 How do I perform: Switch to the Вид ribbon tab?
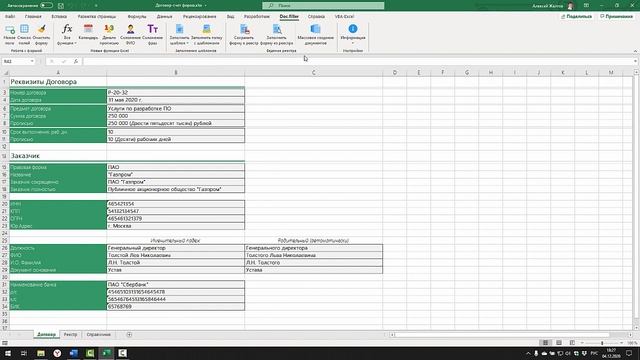click(231, 17)
